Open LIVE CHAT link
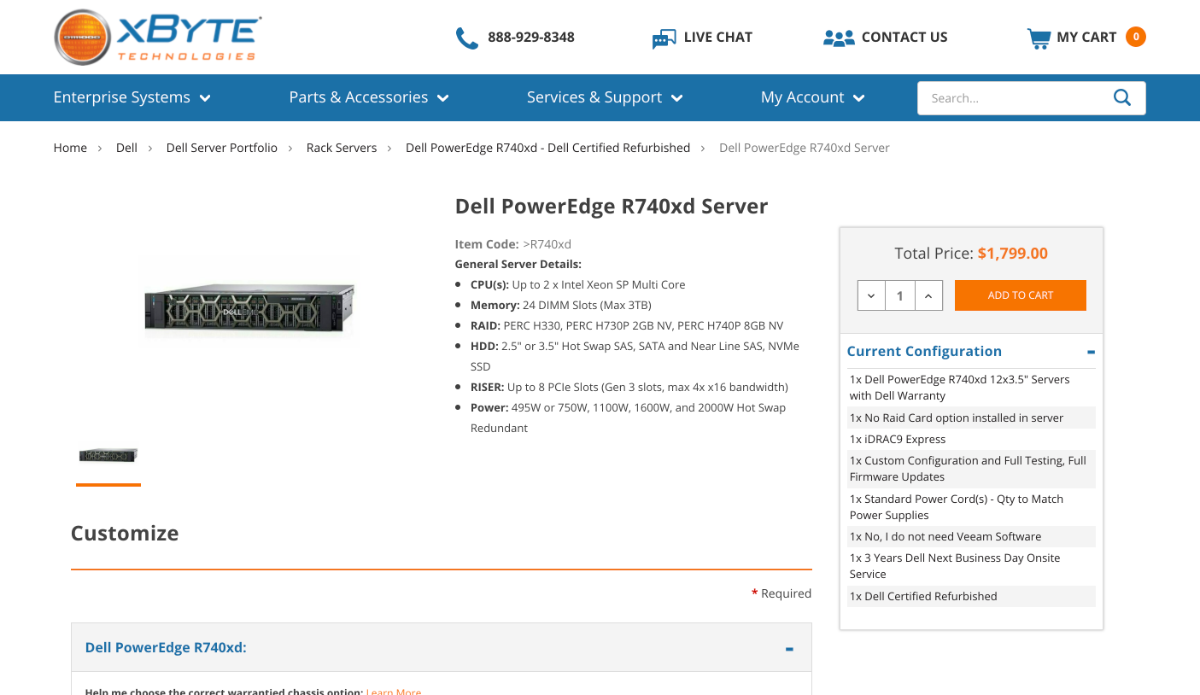The width and height of the screenshot is (1200, 695). (718, 37)
